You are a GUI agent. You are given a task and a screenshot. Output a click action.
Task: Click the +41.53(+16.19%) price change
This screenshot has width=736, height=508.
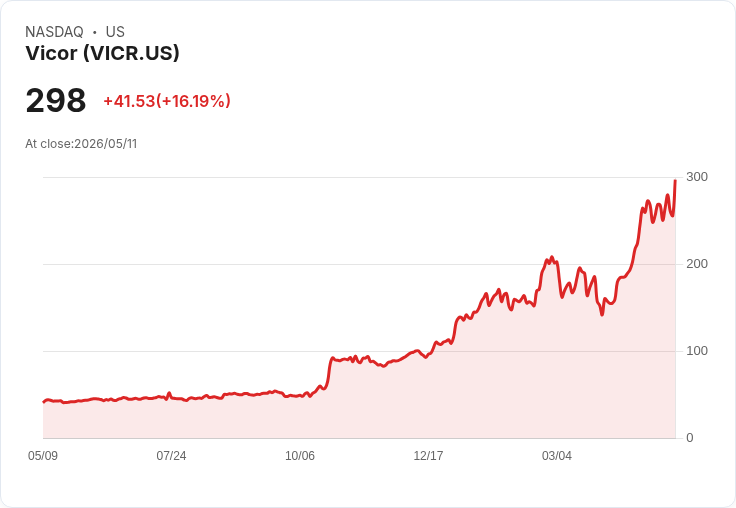pos(167,101)
